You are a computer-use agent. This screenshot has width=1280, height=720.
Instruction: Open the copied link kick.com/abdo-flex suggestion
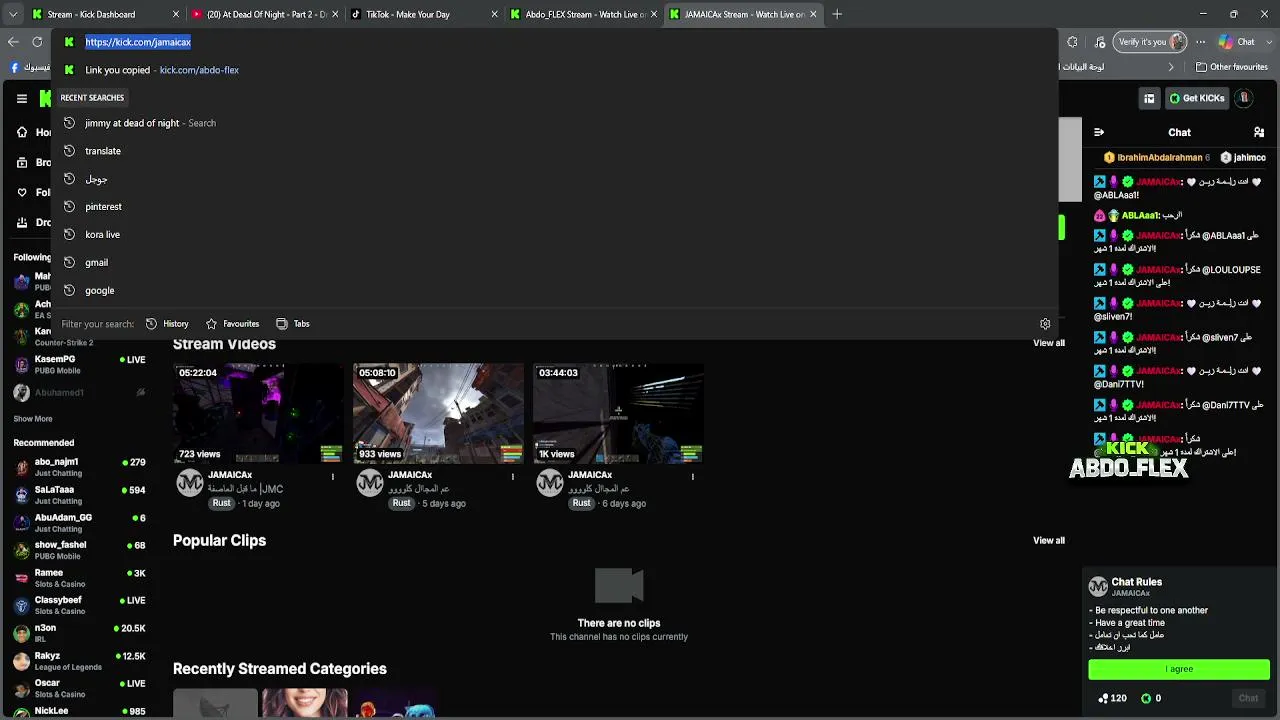[x=555, y=70]
